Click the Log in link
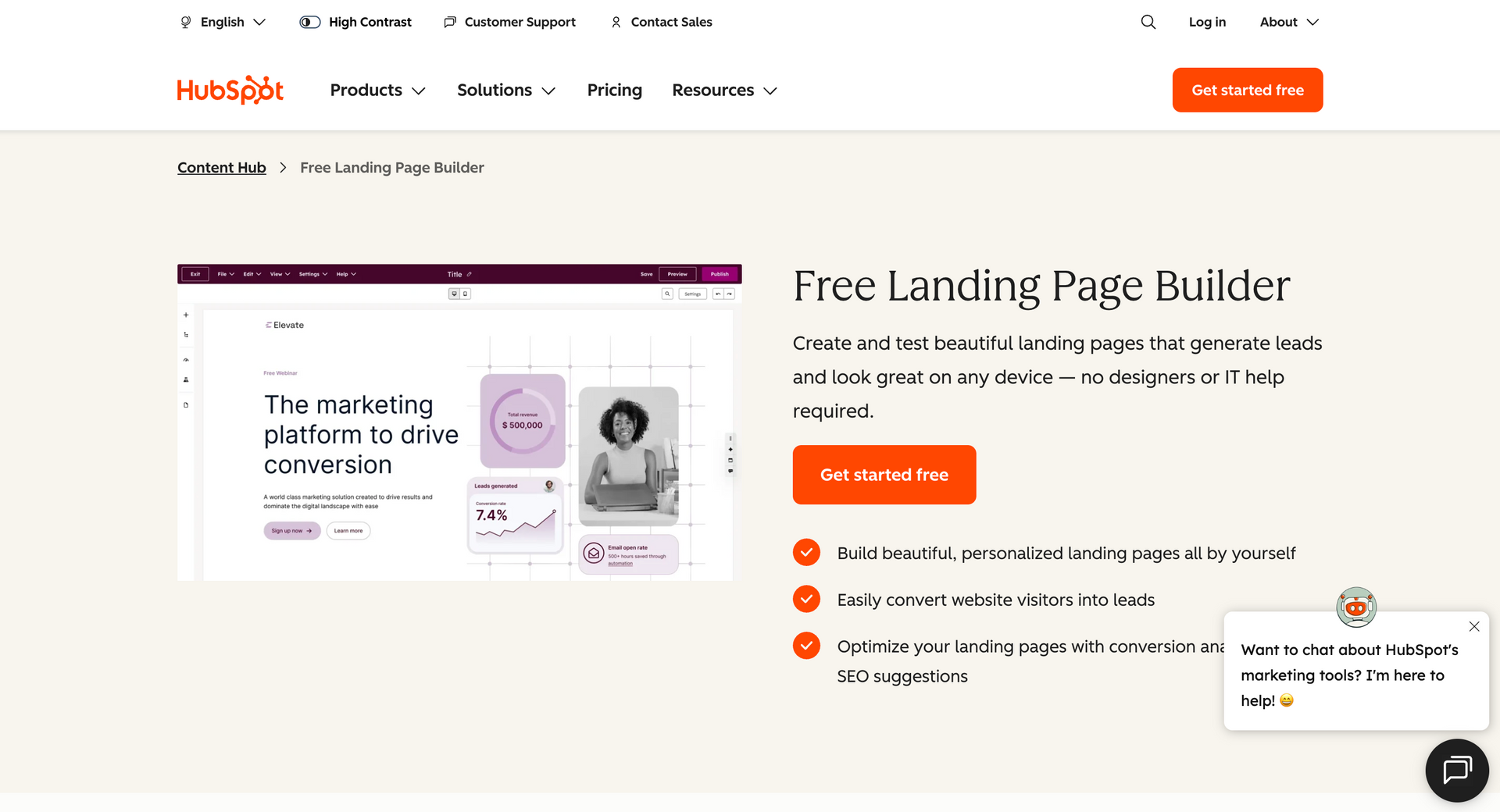 coord(1207,22)
